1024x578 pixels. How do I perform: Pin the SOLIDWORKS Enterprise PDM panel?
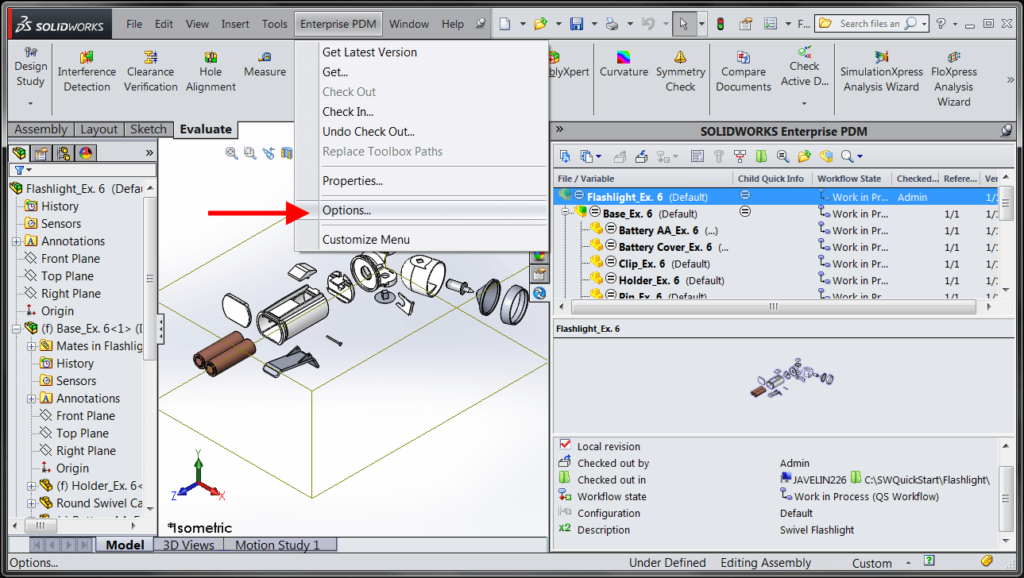click(1004, 130)
